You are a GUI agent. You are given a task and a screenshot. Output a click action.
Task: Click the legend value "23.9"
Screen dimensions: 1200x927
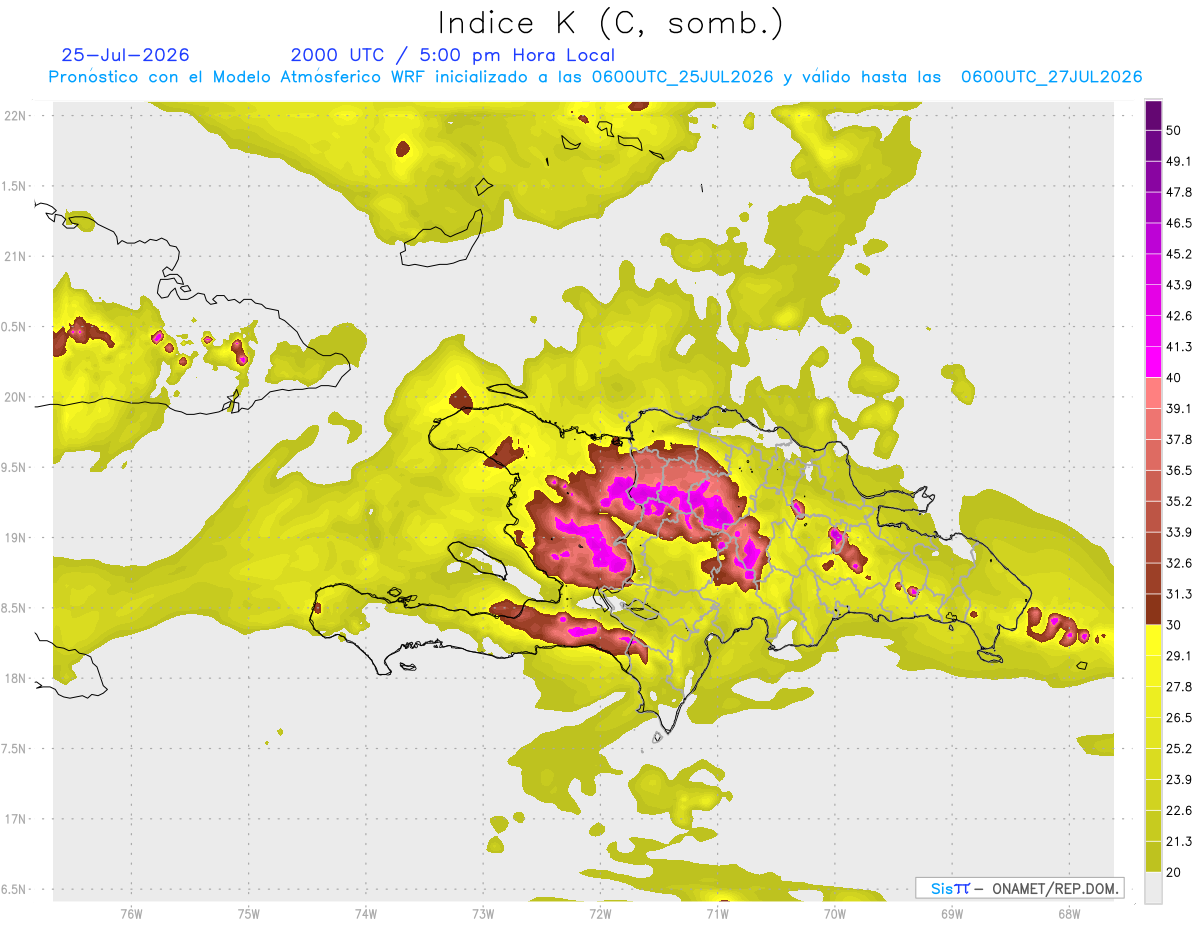coord(1179,780)
